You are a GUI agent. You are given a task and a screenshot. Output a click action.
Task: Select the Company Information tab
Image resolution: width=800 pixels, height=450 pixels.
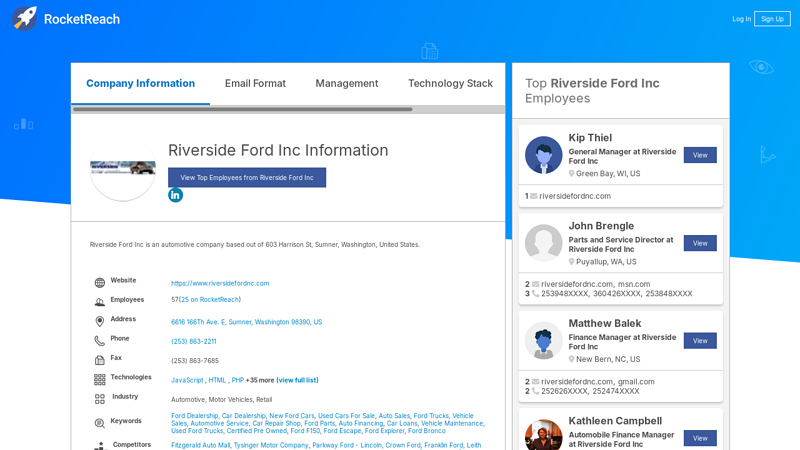point(140,83)
